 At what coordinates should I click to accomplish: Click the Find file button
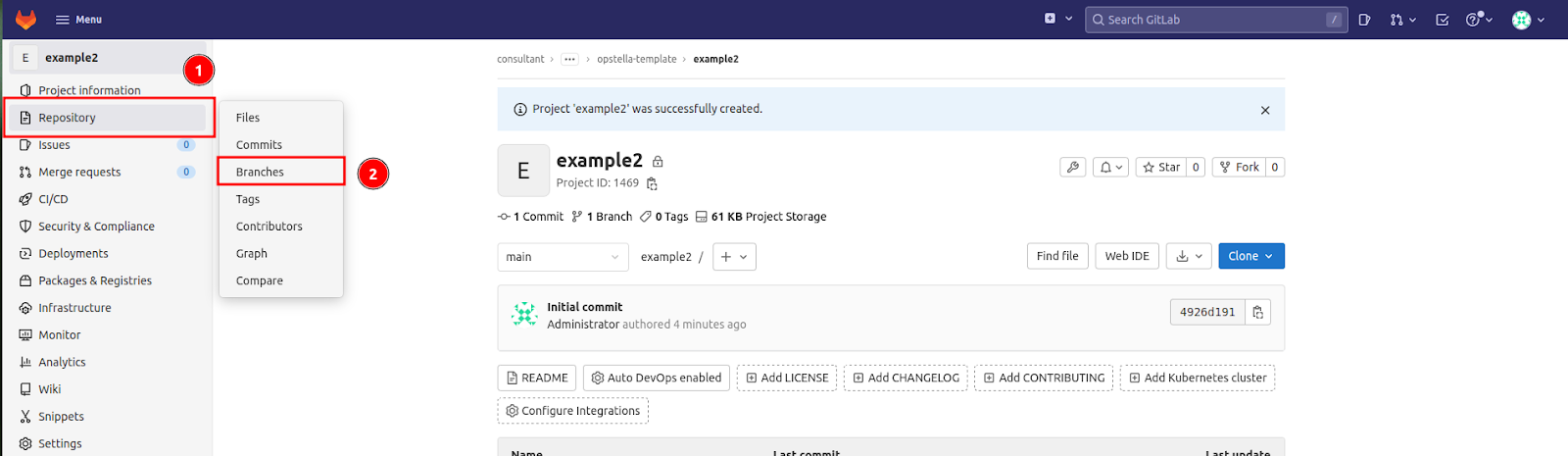click(1057, 256)
